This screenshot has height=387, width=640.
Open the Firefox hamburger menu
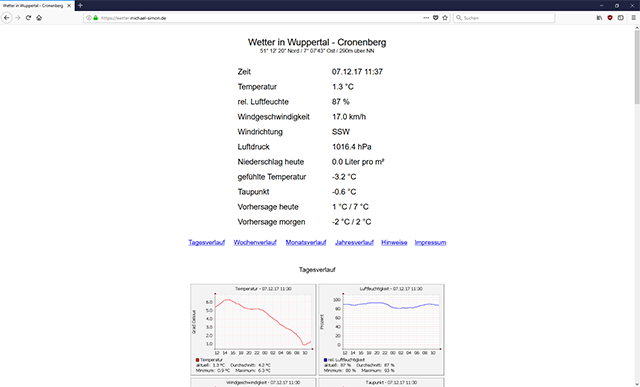pyautogui.click(x=633, y=18)
